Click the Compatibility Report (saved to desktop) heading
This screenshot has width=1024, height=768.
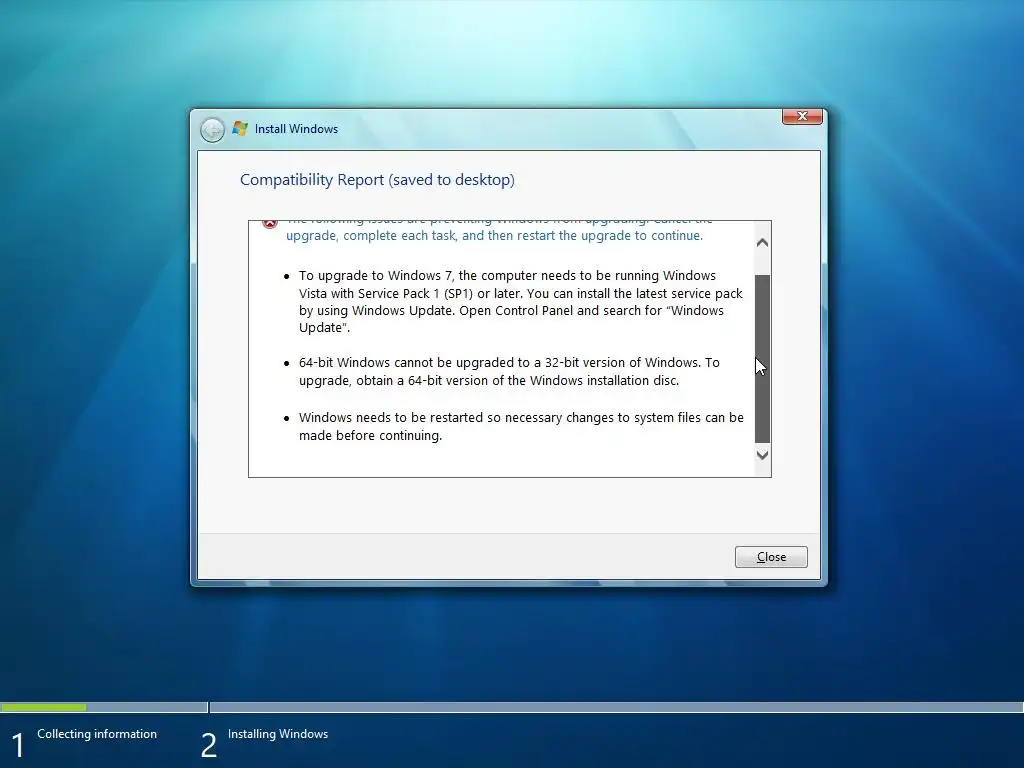pos(377,180)
